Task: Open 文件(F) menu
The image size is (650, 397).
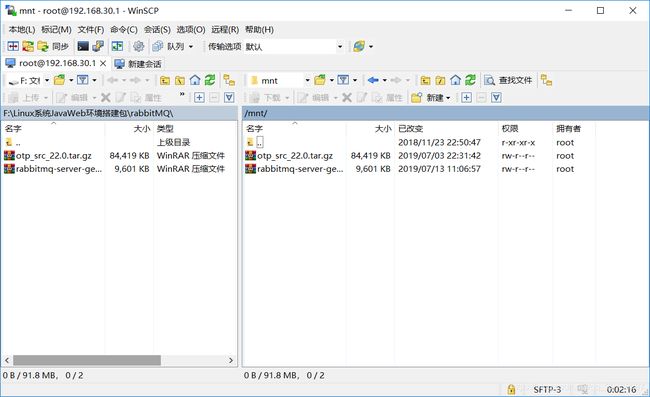Action: 91,29
